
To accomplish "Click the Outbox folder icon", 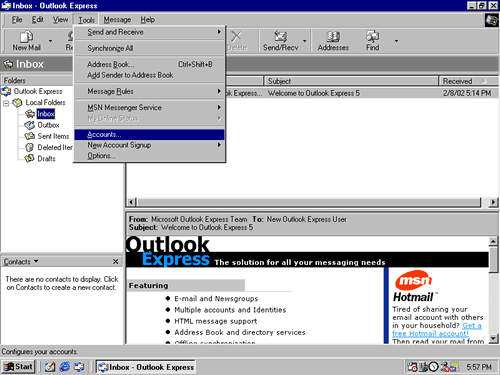I will click(x=30, y=125).
